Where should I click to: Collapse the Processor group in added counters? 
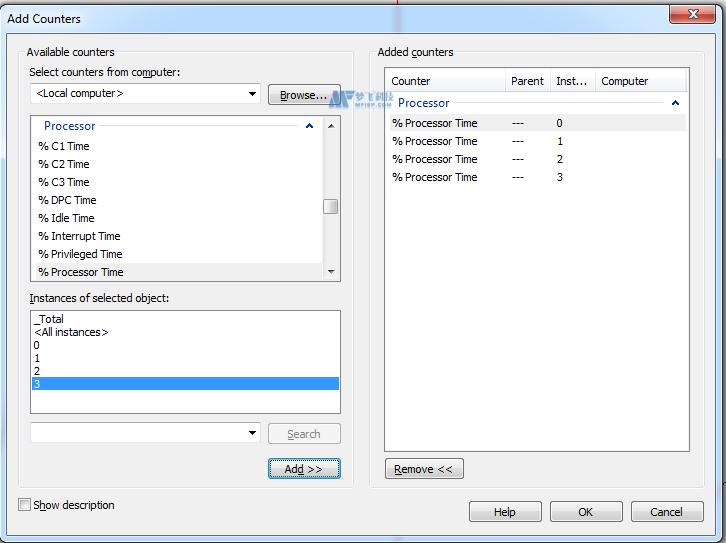point(676,103)
